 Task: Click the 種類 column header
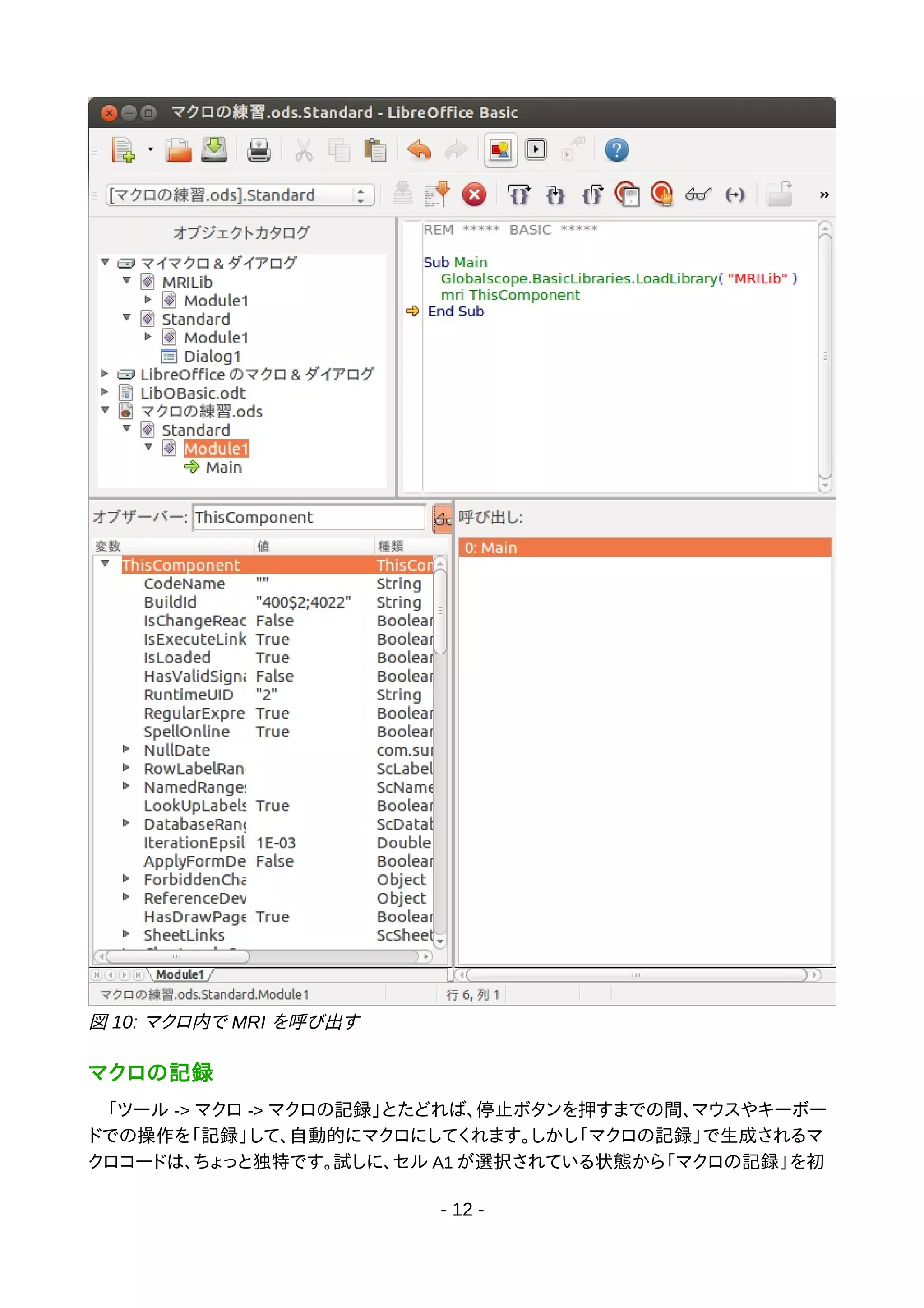click(x=411, y=546)
